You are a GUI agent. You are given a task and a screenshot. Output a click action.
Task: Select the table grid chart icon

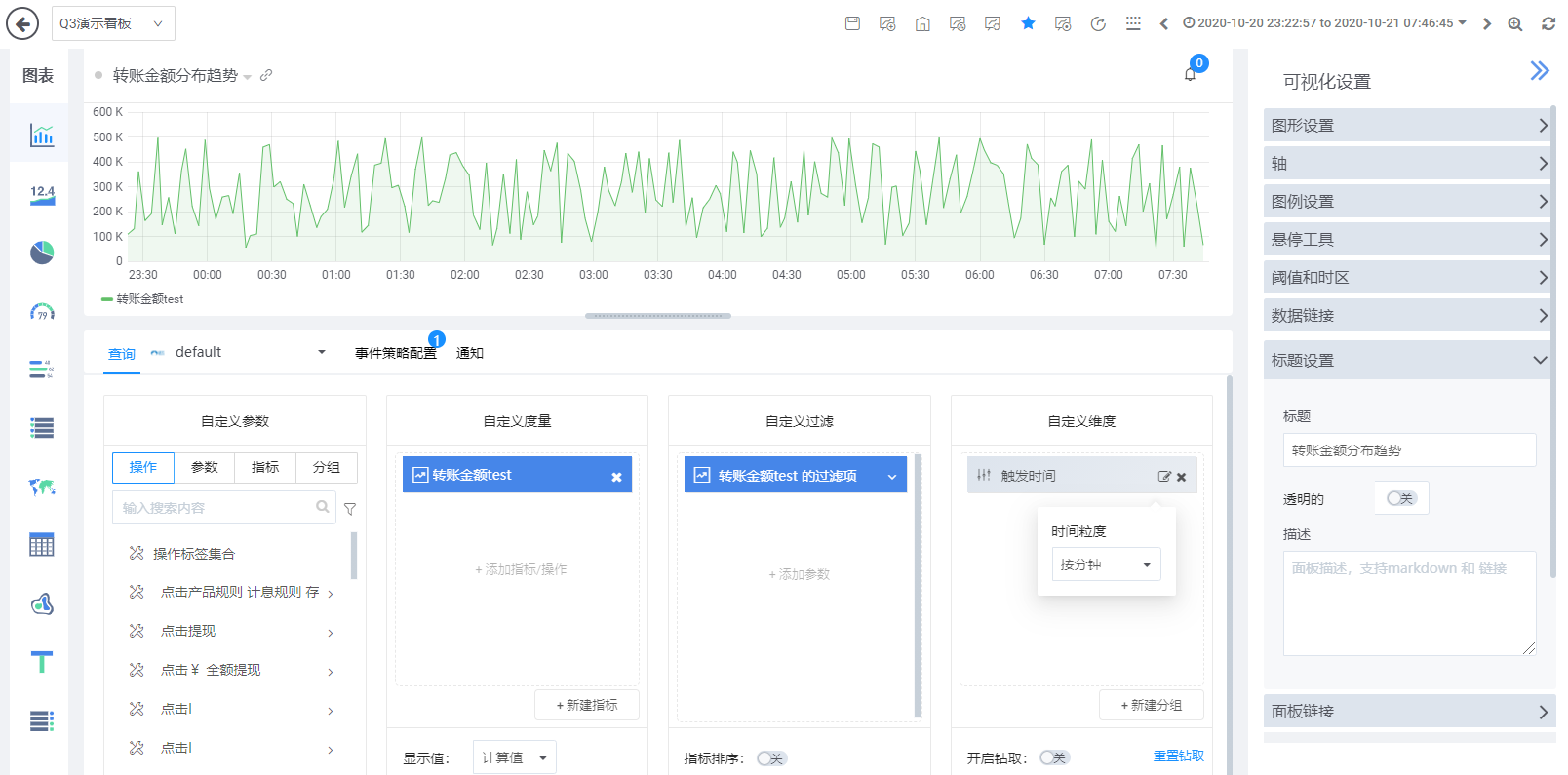(42, 545)
